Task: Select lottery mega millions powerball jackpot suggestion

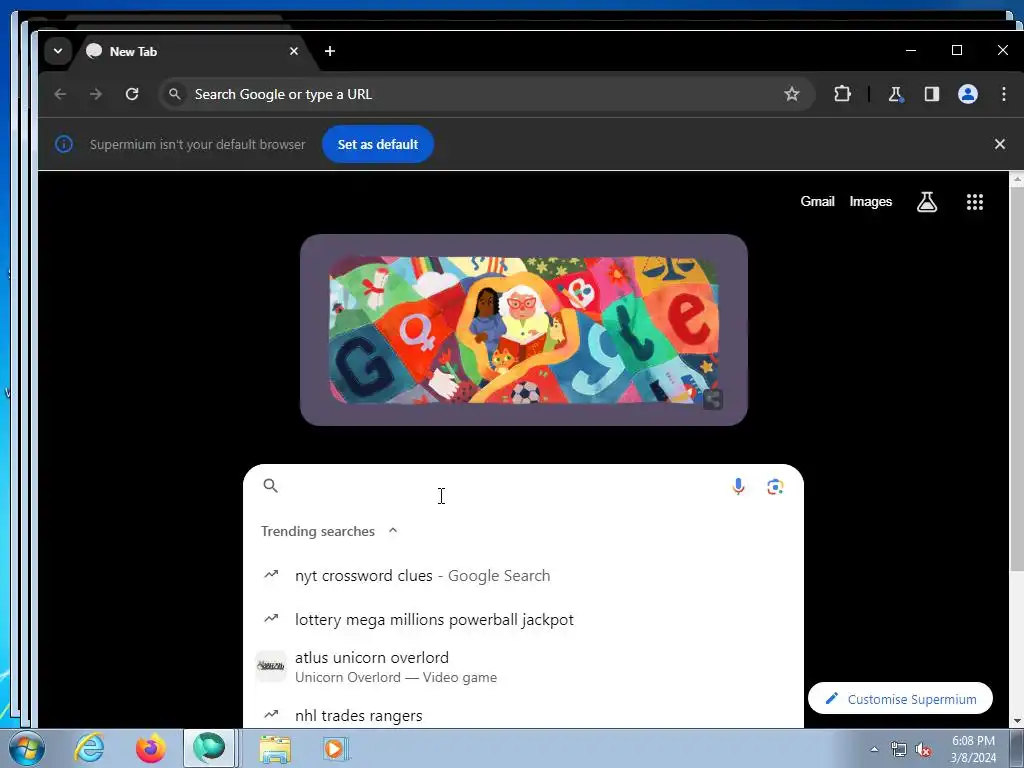Action: click(523, 619)
